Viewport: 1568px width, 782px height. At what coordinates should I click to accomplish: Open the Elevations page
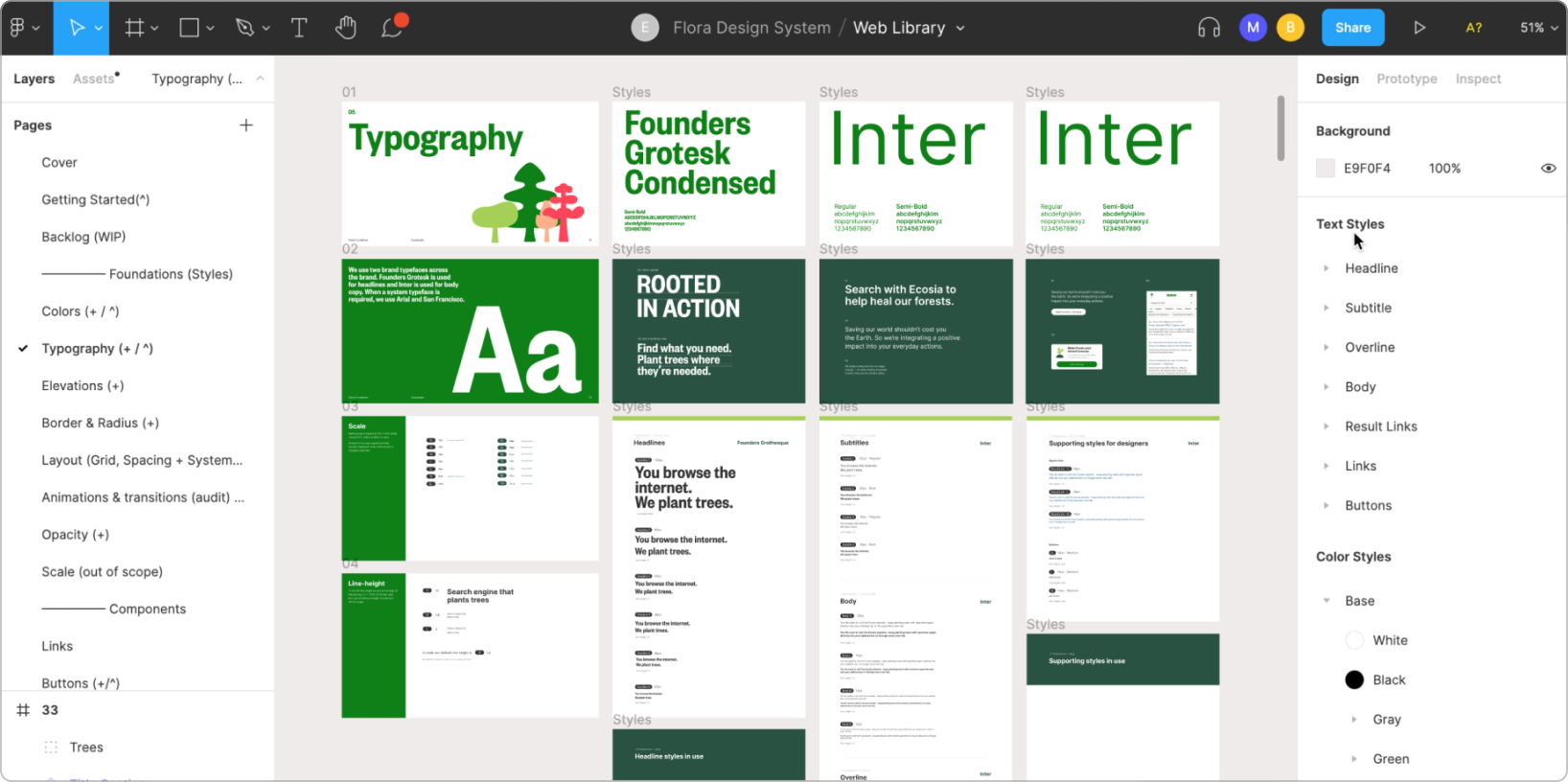click(82, 385)
